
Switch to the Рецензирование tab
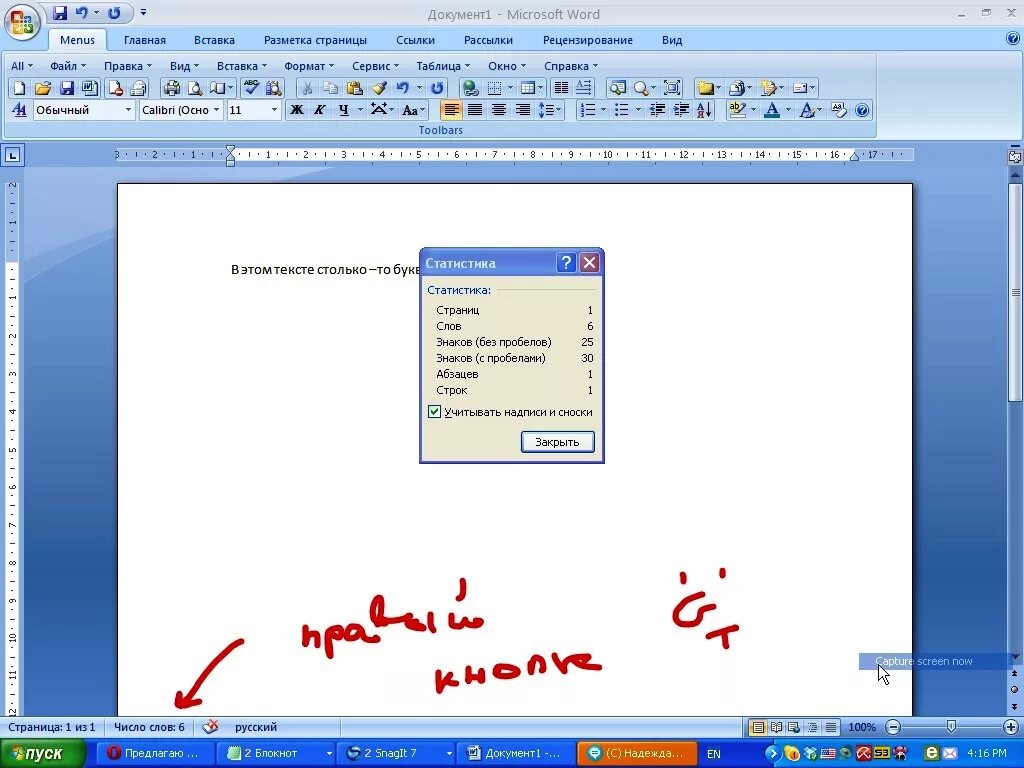coord(588,40)
